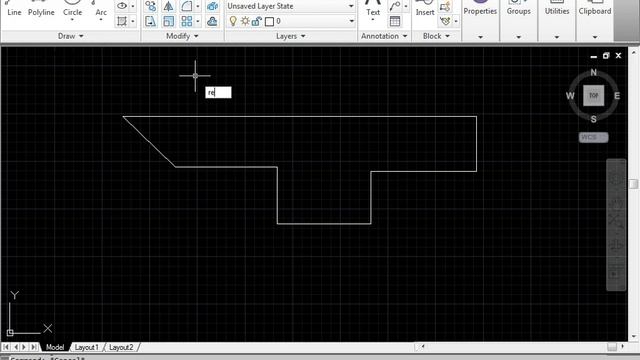Open the WCS coordinate system menu
Screen dimensions: 640x360
[593, 137]
